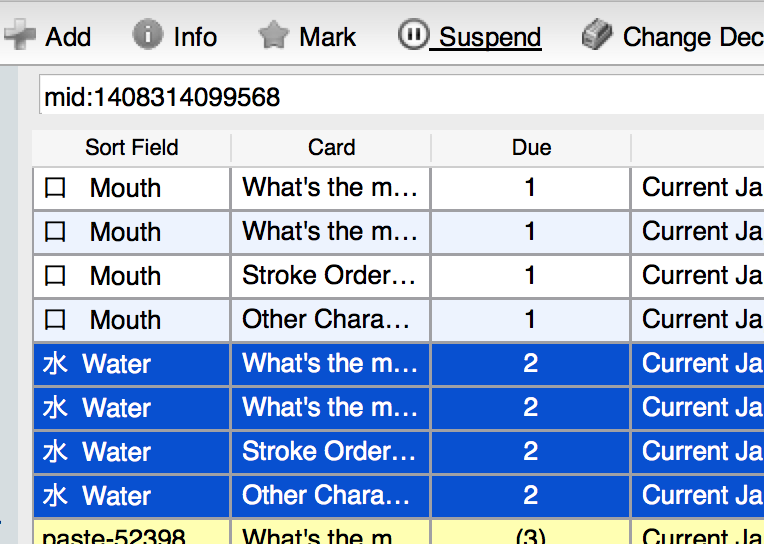Click the Add plus icon
764x544 pixels.
[x=19, y=37]
